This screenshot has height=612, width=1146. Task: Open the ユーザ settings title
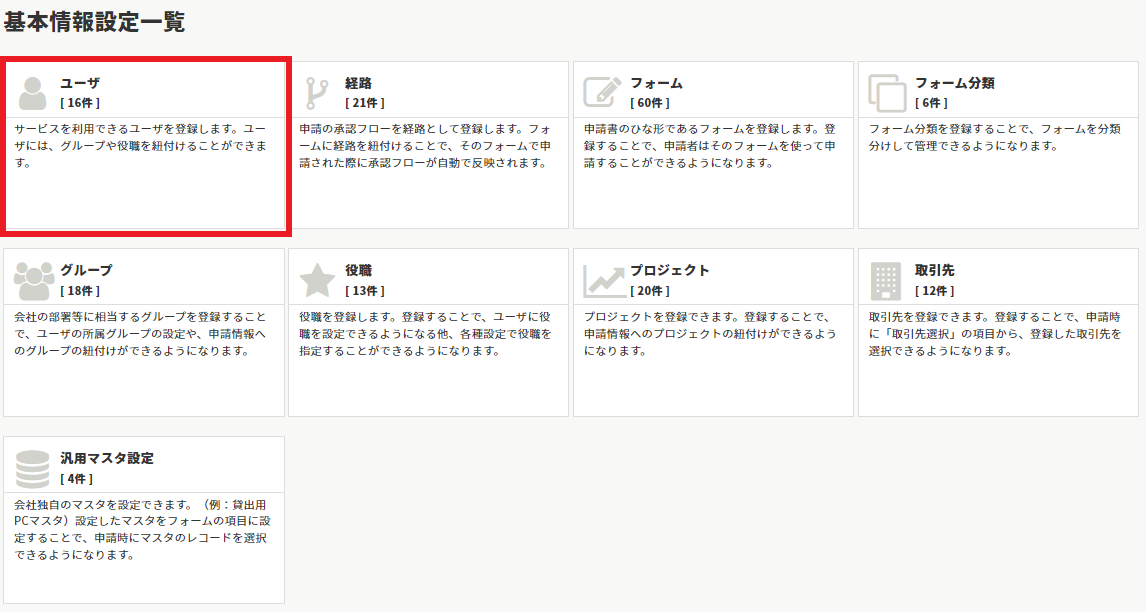tap(80, 83)
